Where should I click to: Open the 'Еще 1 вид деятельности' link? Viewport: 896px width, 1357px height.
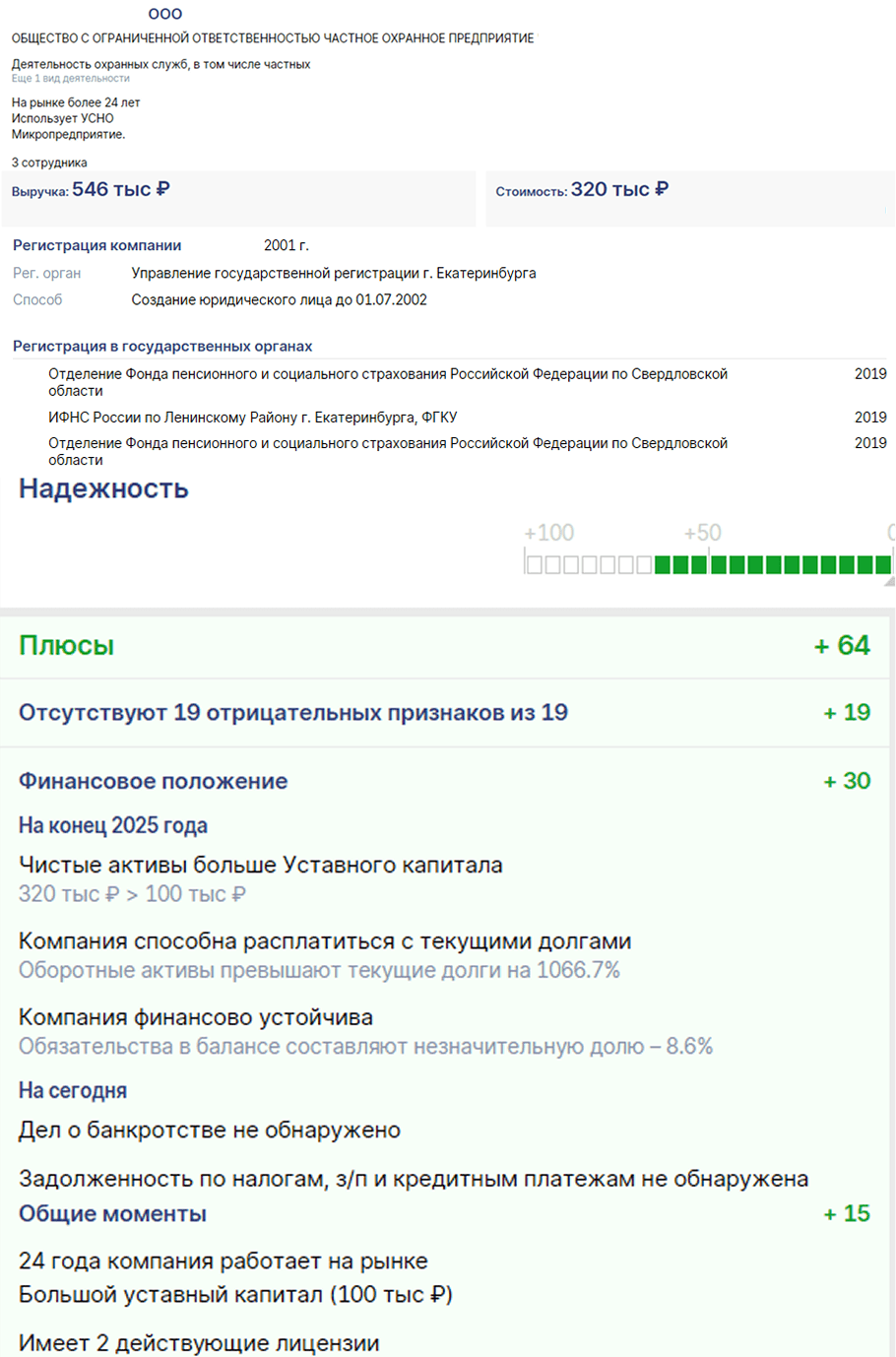point(71,79)
